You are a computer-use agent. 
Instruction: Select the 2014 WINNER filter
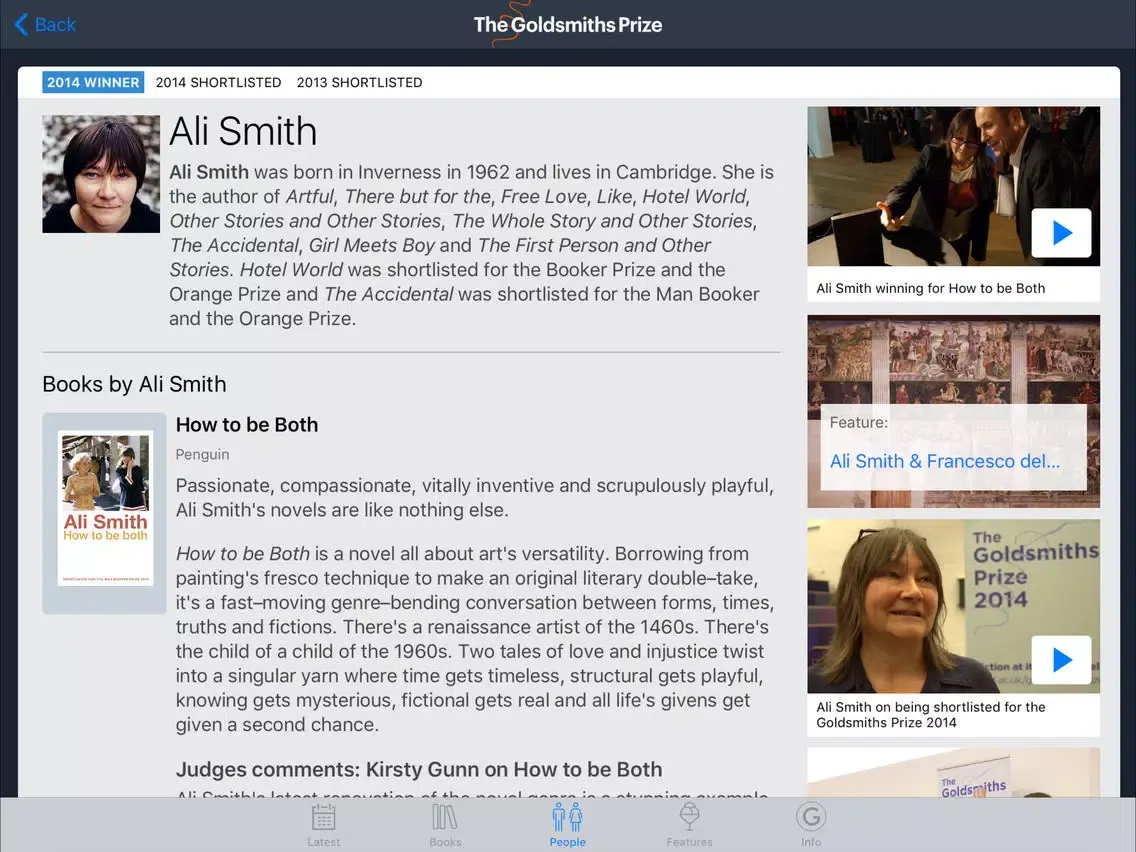[x=93, y=82]
